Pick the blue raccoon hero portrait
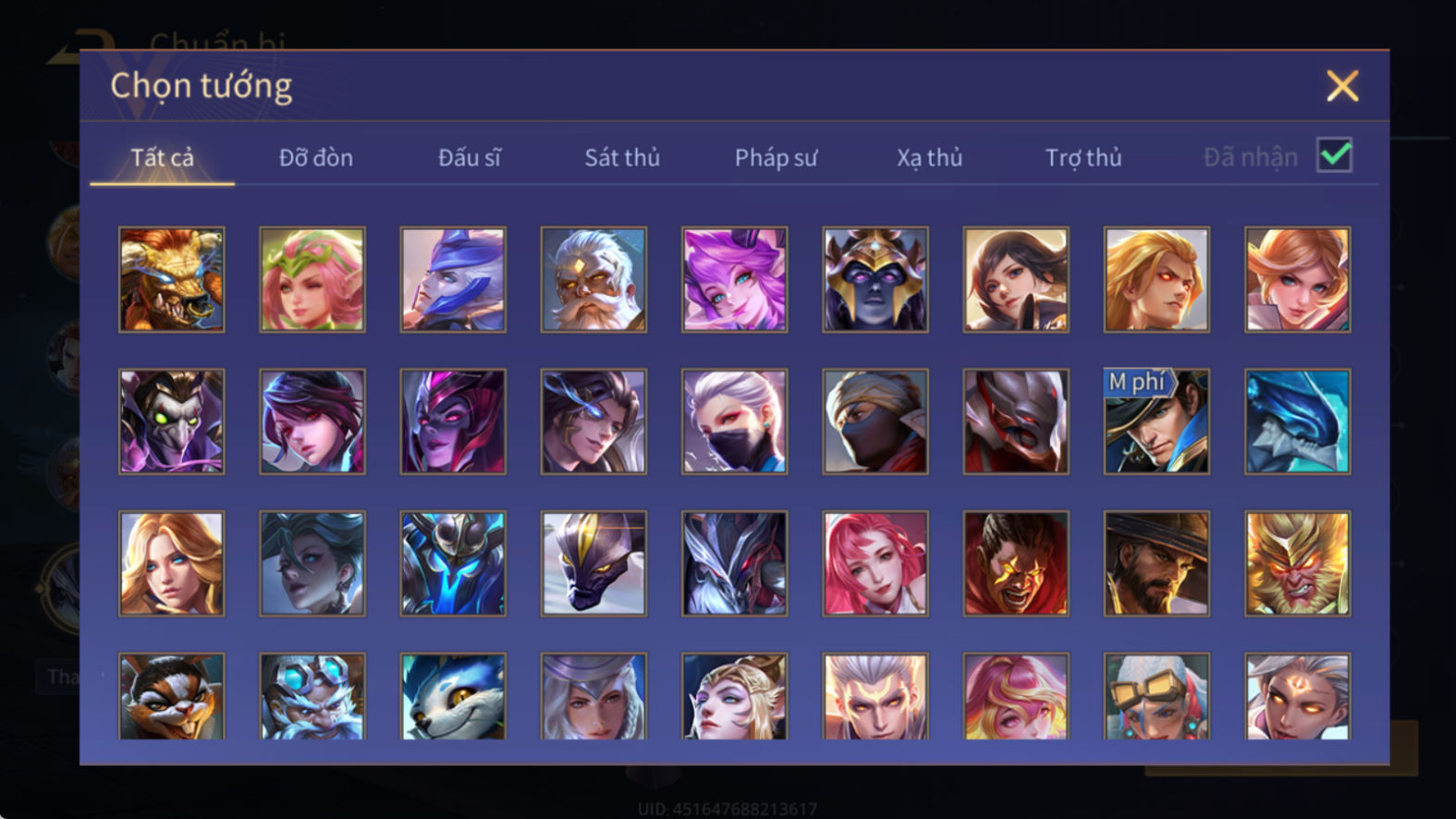This screenshot has height=819, width=1456. (453, 696)
